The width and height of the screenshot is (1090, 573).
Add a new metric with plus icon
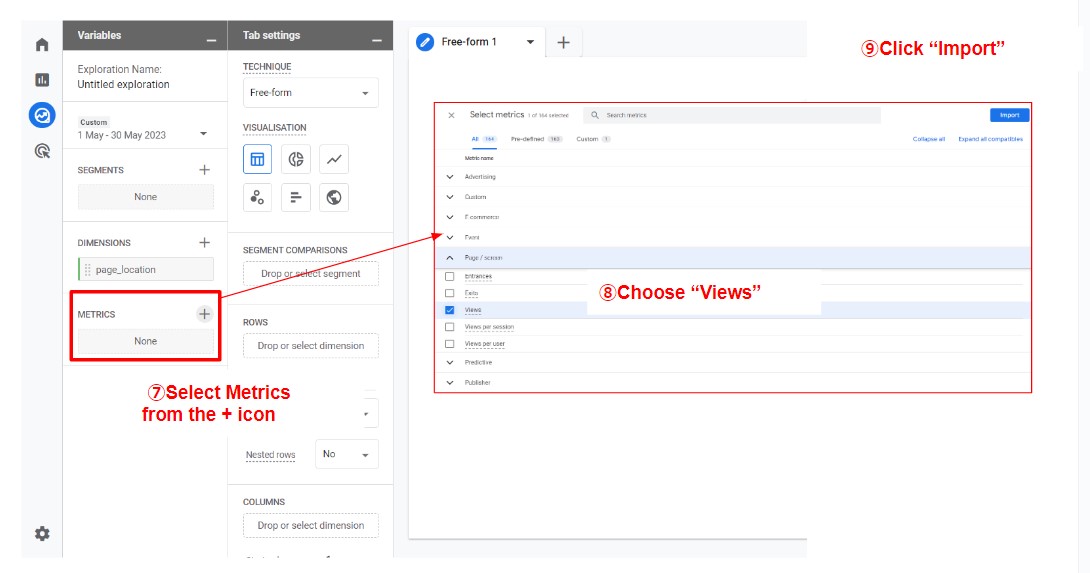pos(204,314)
